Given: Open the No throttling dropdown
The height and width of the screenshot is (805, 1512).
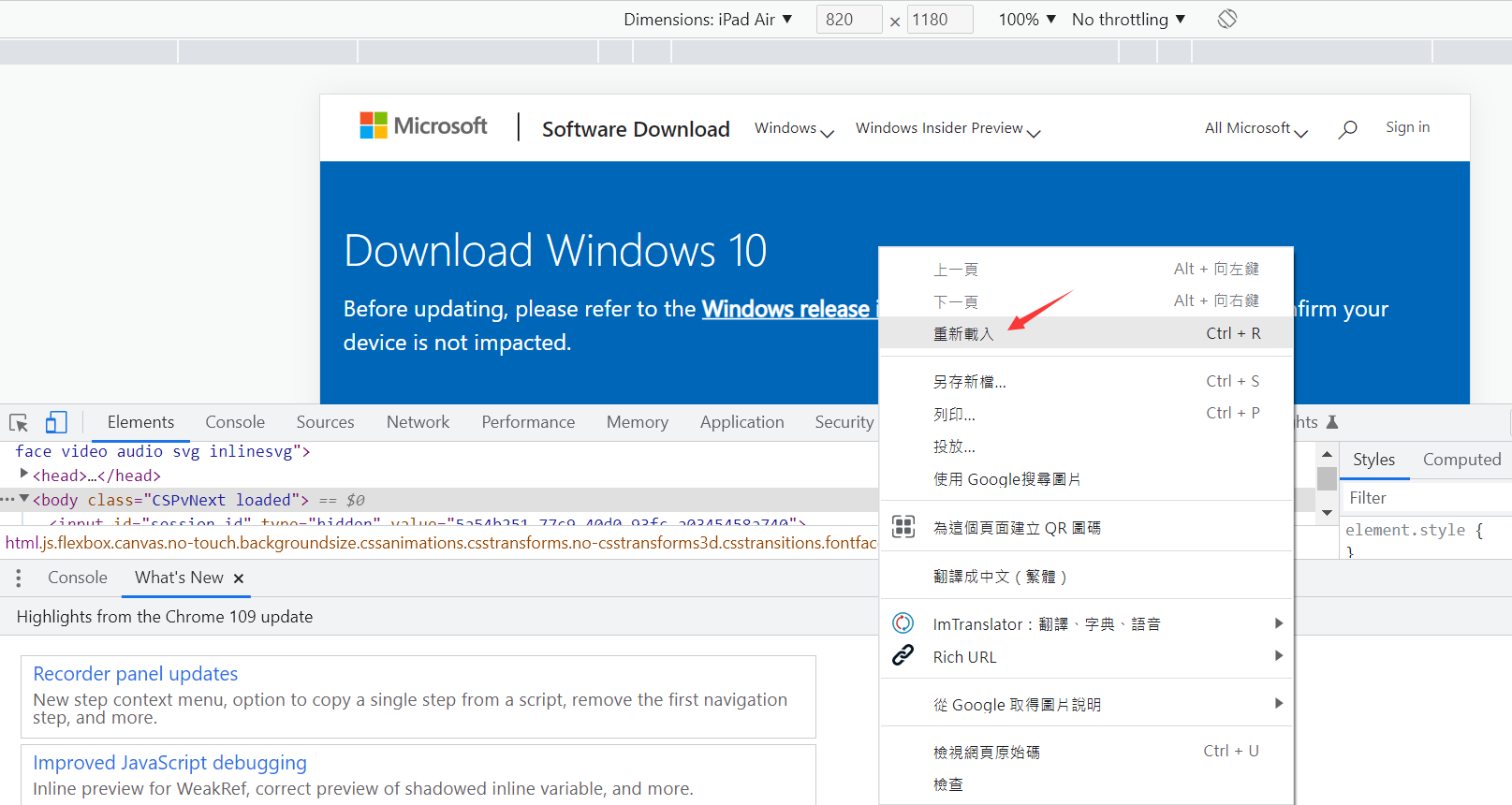Looking at the screenshot, I should coord(1129,20).
